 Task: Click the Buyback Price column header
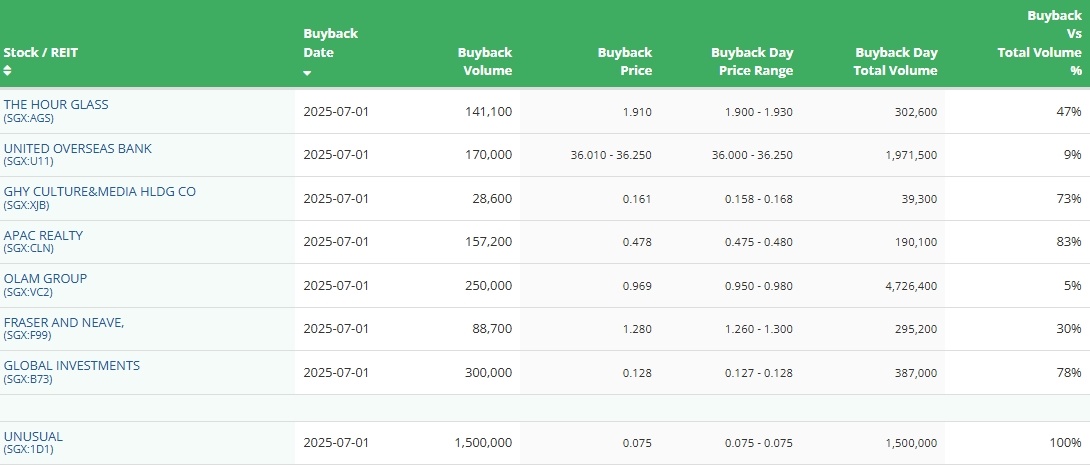click(624, 61)
